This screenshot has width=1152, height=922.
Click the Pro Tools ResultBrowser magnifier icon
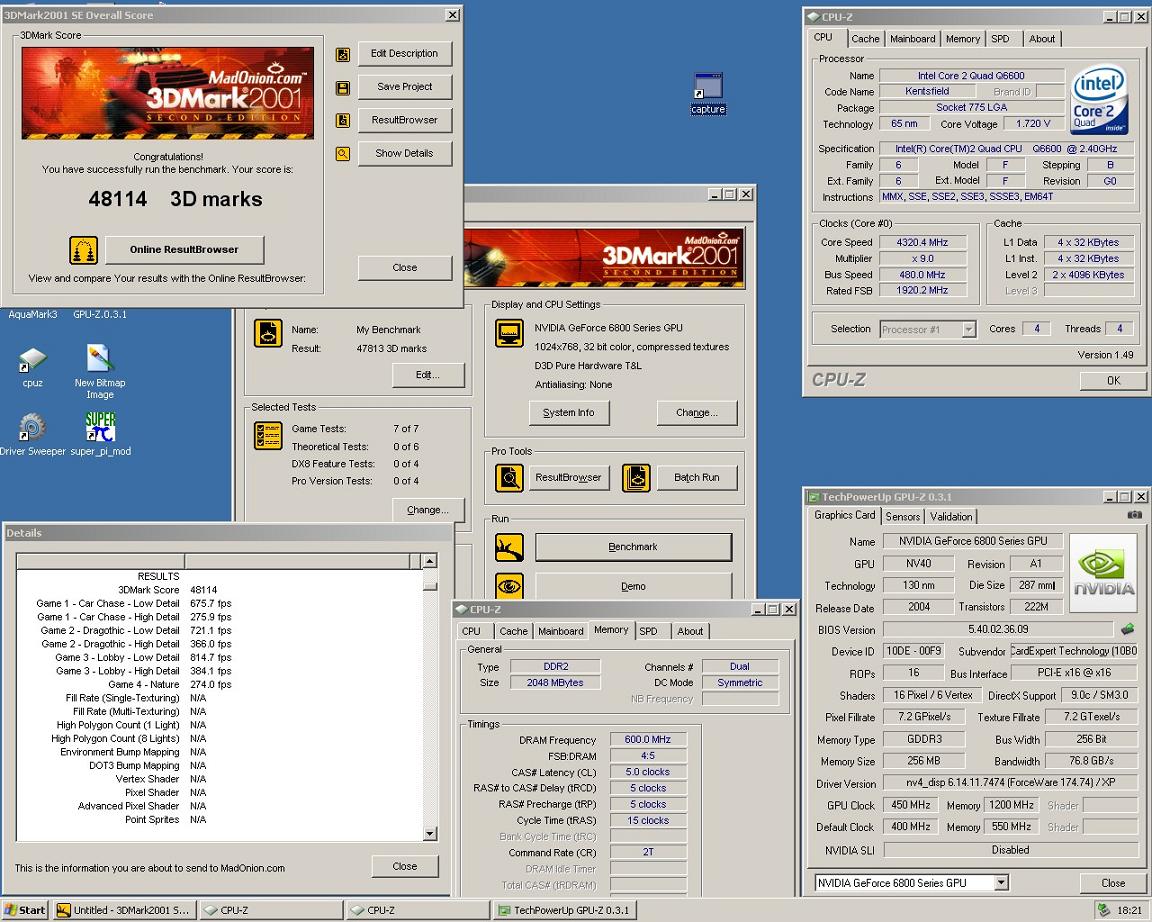pyautogui.click(x=509, y=478)
